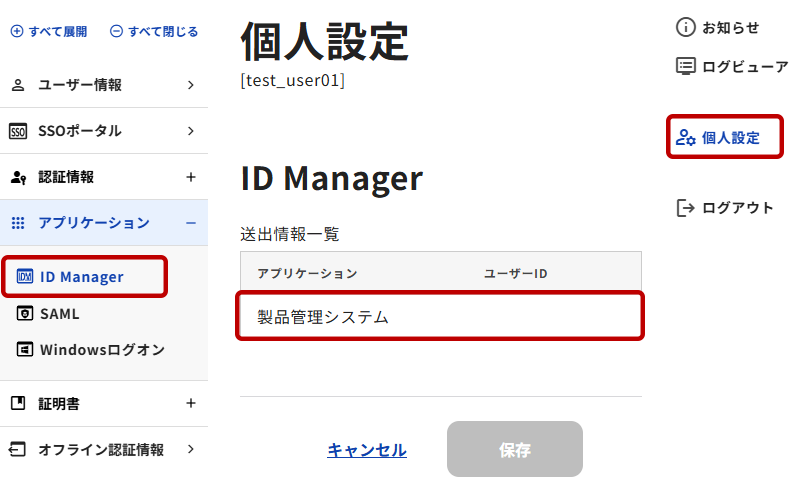Click the SAML shield icon
This screenshot has width=789, height=483.
pos(26,314)
